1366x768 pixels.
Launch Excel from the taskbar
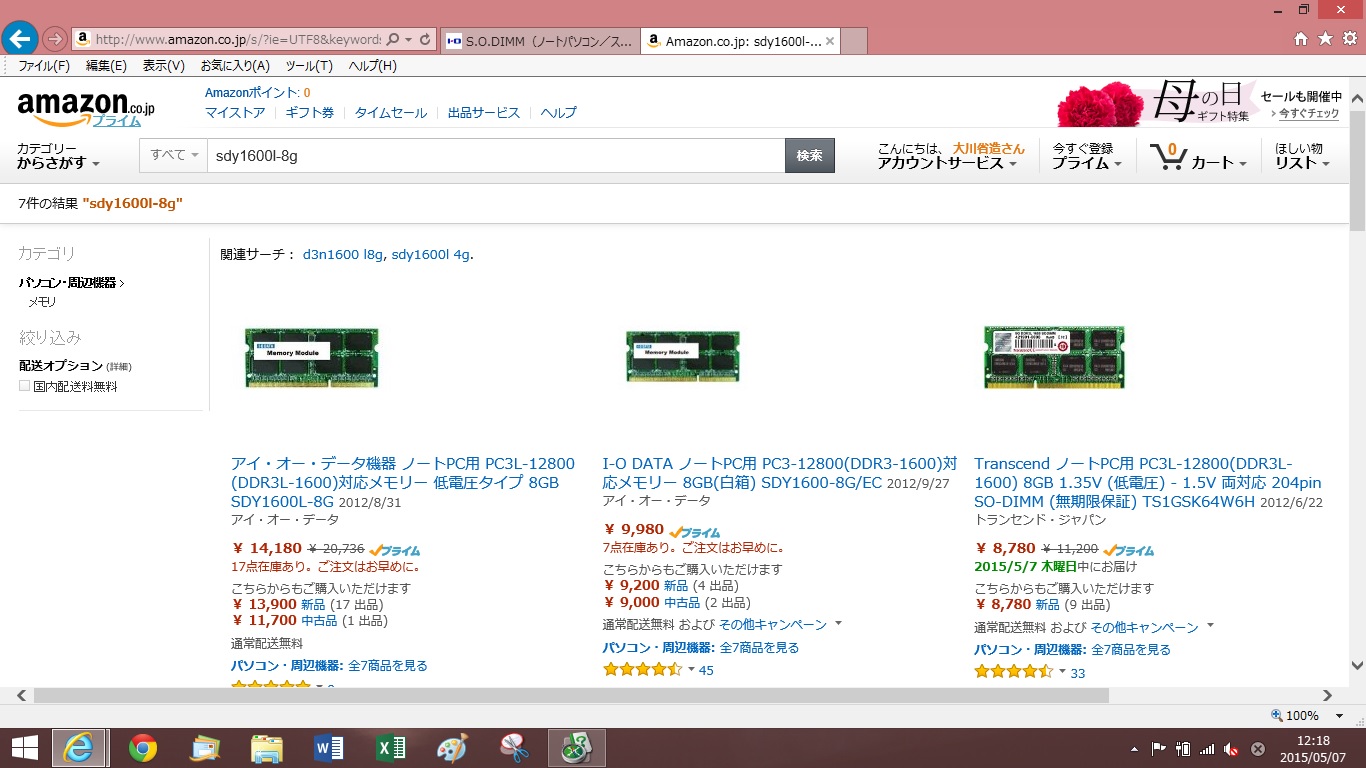point(391,748)
